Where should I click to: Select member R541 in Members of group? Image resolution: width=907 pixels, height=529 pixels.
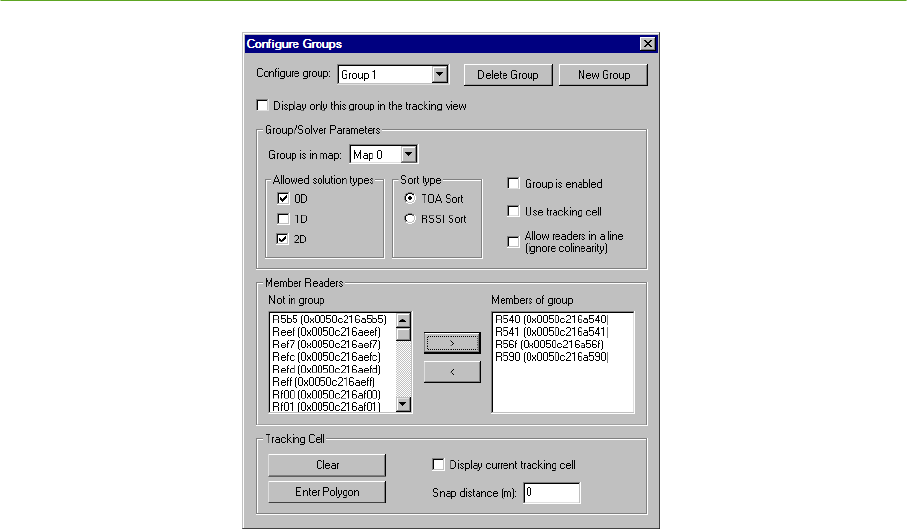tap(563, 332)
